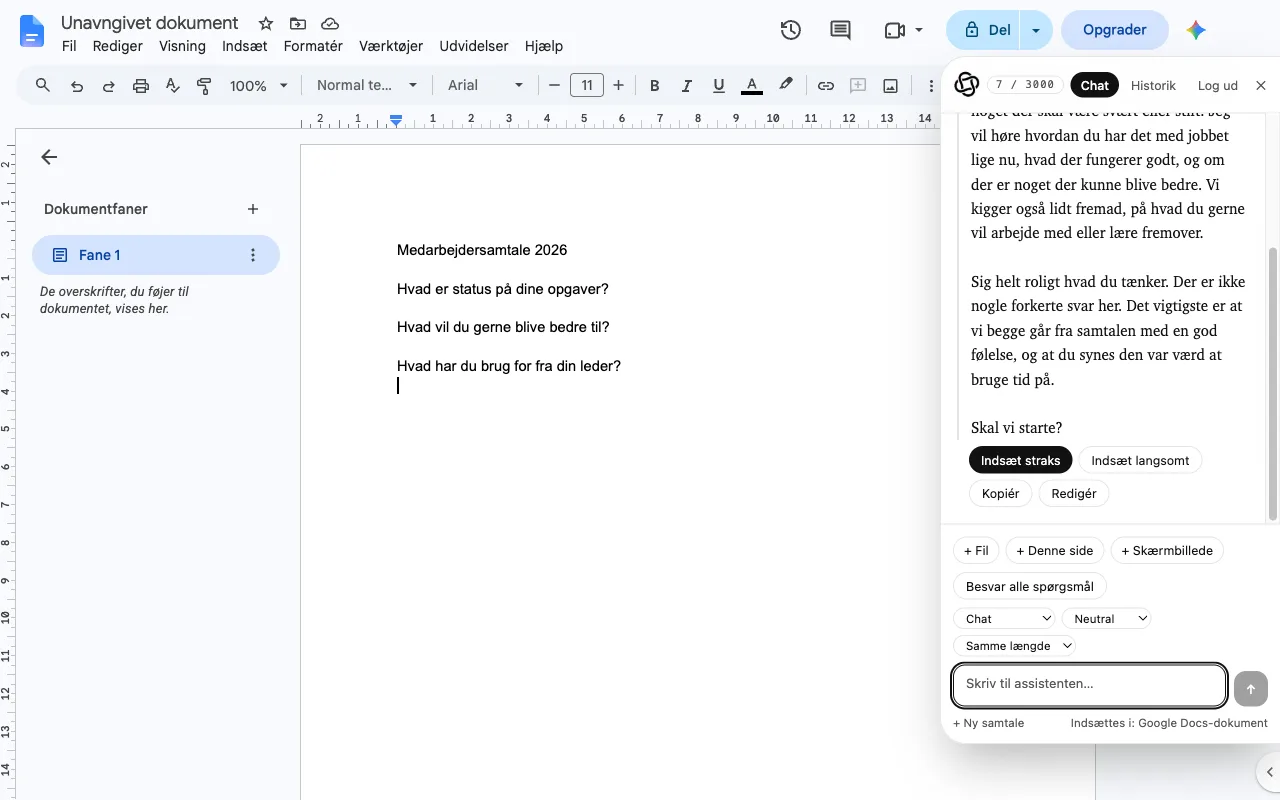Open the Neutral tone dropdown

pos(1106,619)
